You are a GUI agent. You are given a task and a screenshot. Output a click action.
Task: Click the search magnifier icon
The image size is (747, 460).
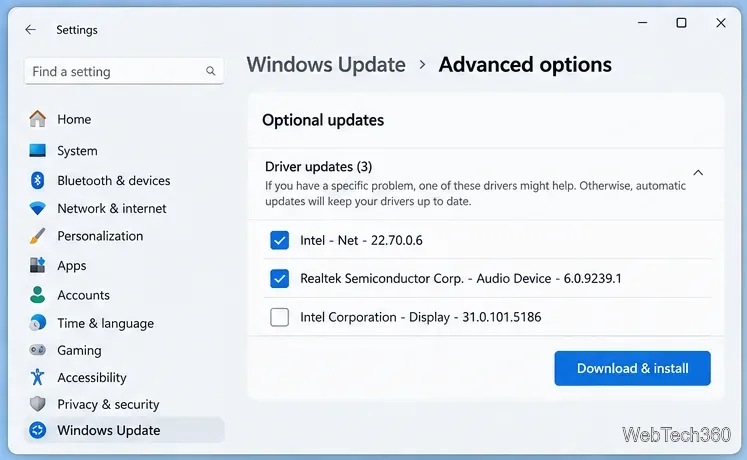(211, 71)
